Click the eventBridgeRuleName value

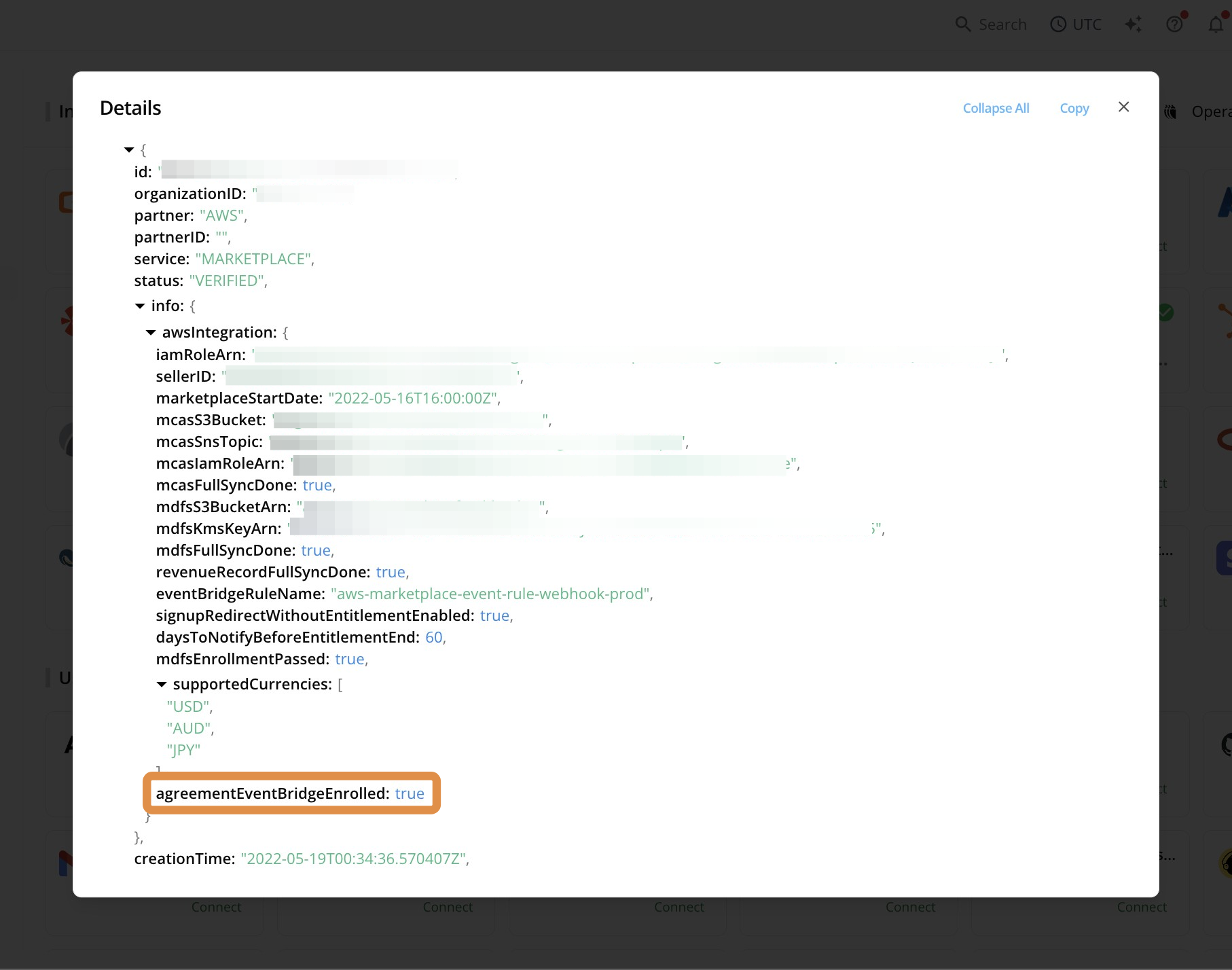point(490,594)
